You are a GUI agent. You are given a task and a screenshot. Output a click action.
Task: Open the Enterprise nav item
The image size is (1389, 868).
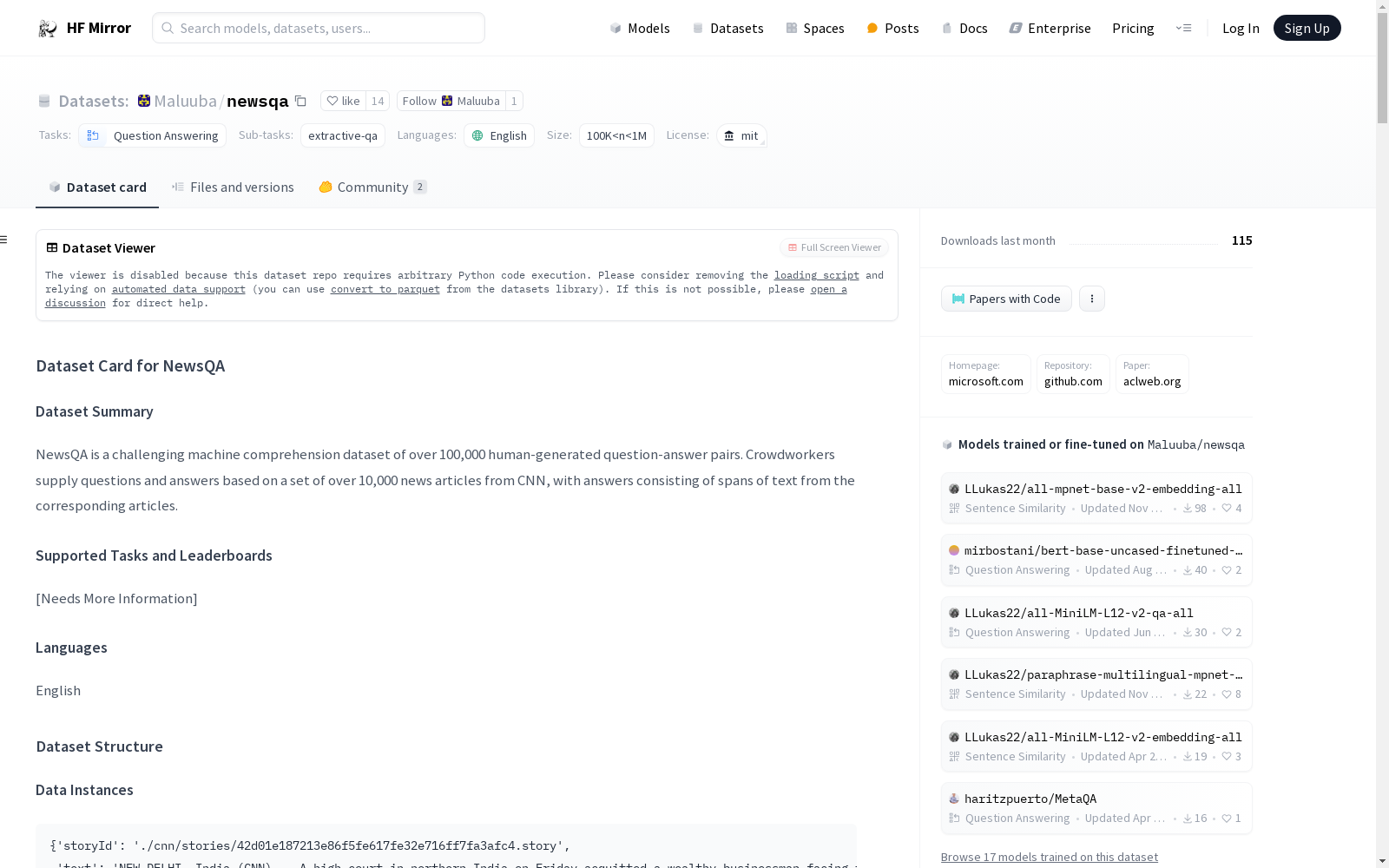click(x=1050, y=29)
